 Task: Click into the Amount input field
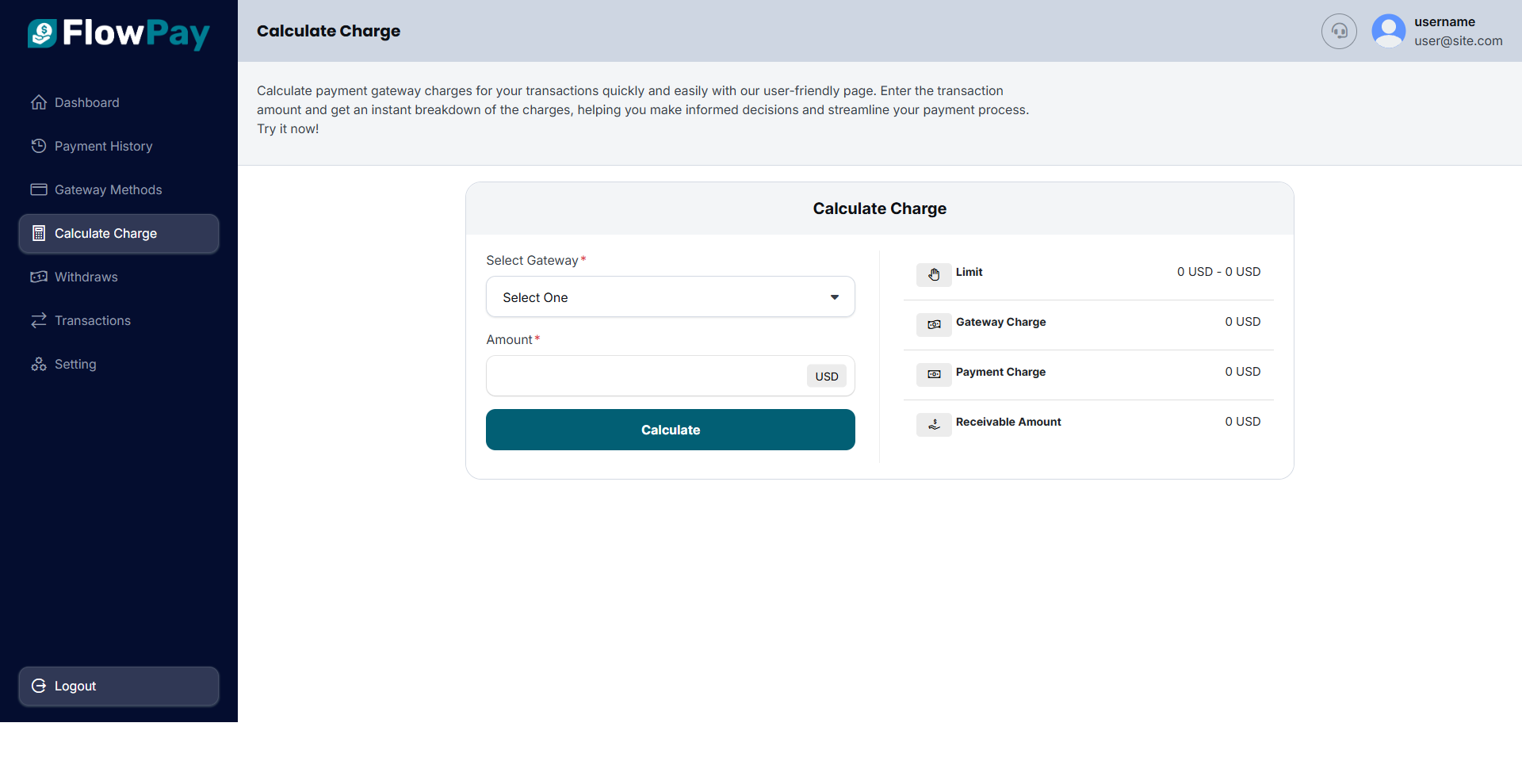pyautogui.click(x=646, y=376)
